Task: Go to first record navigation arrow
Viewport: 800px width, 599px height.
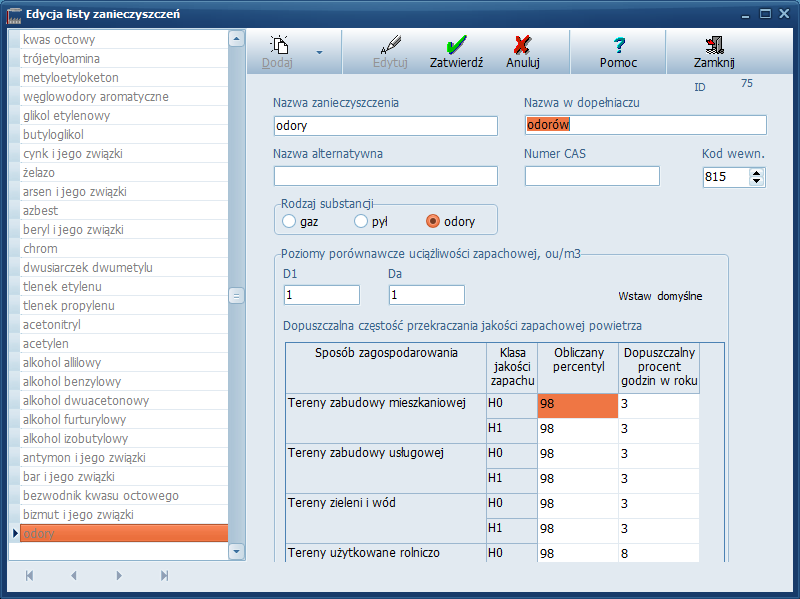Action: (29, 576)
